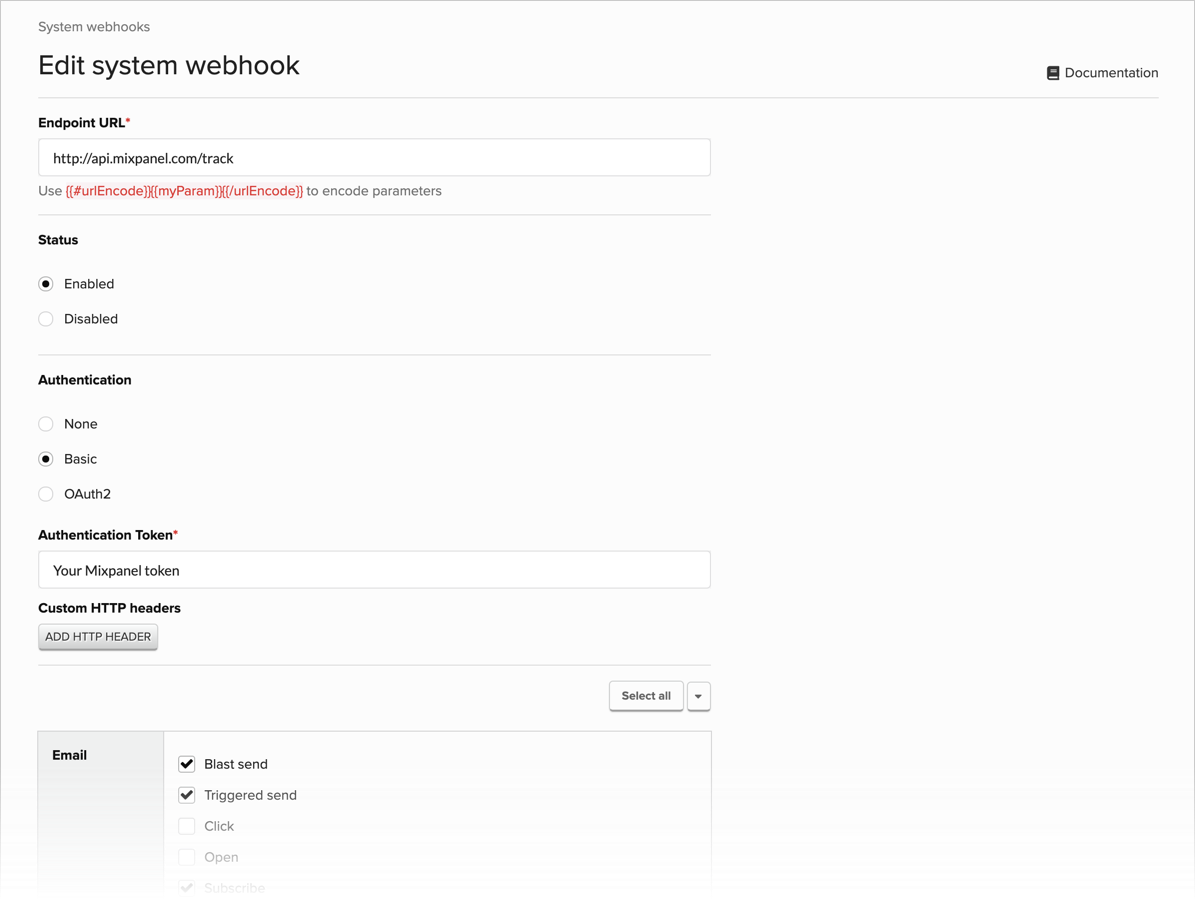Select Basic authentication
The height and width of the screenshot is (900, 1195).
point(45,458)
